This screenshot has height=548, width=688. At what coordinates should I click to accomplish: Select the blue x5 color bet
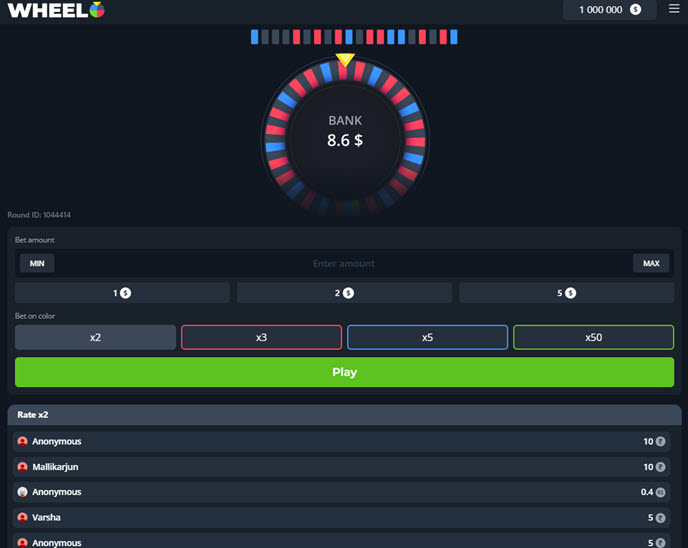pos(427,338)
